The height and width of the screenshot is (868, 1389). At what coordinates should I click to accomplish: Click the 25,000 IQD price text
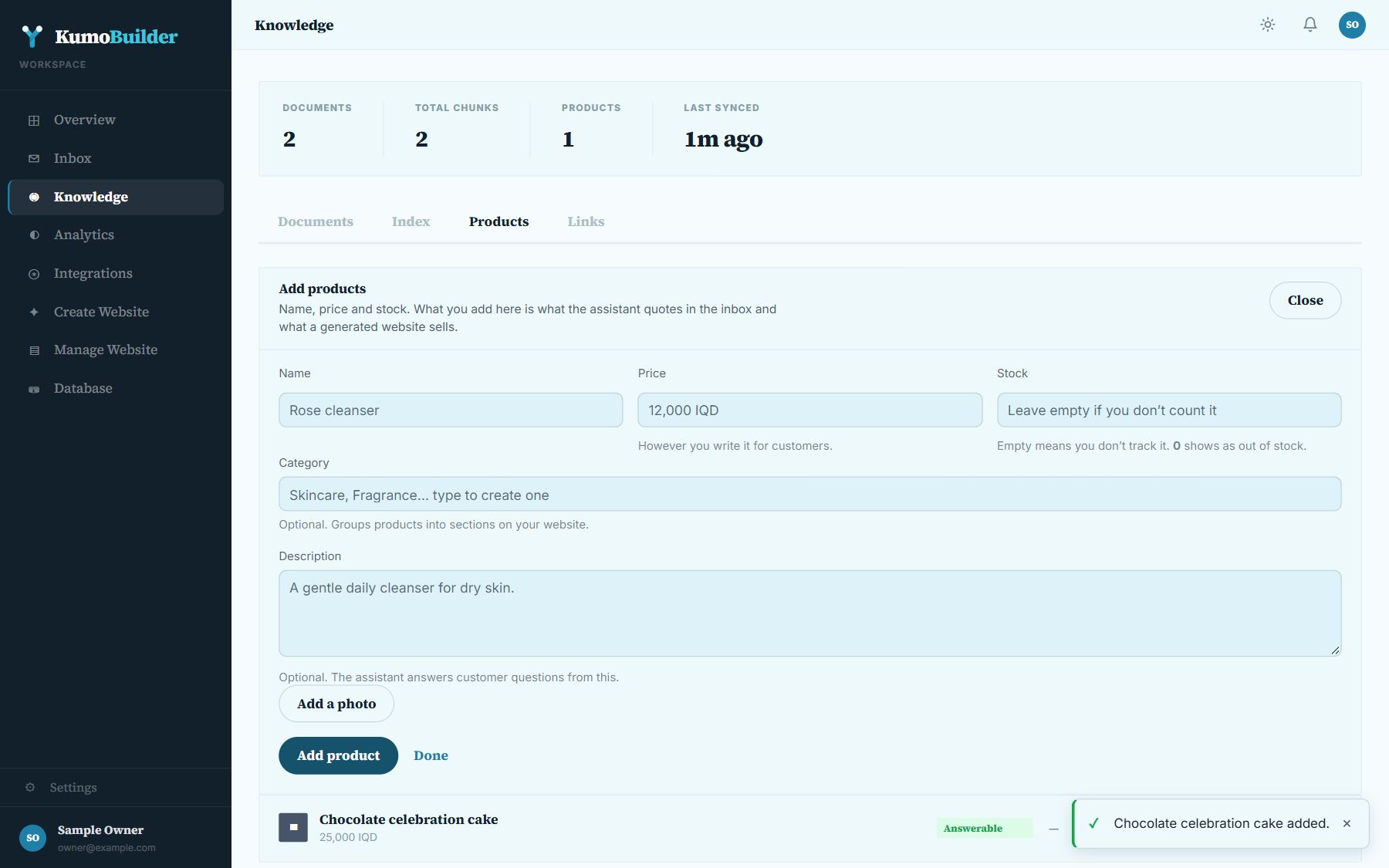(348, 837)
